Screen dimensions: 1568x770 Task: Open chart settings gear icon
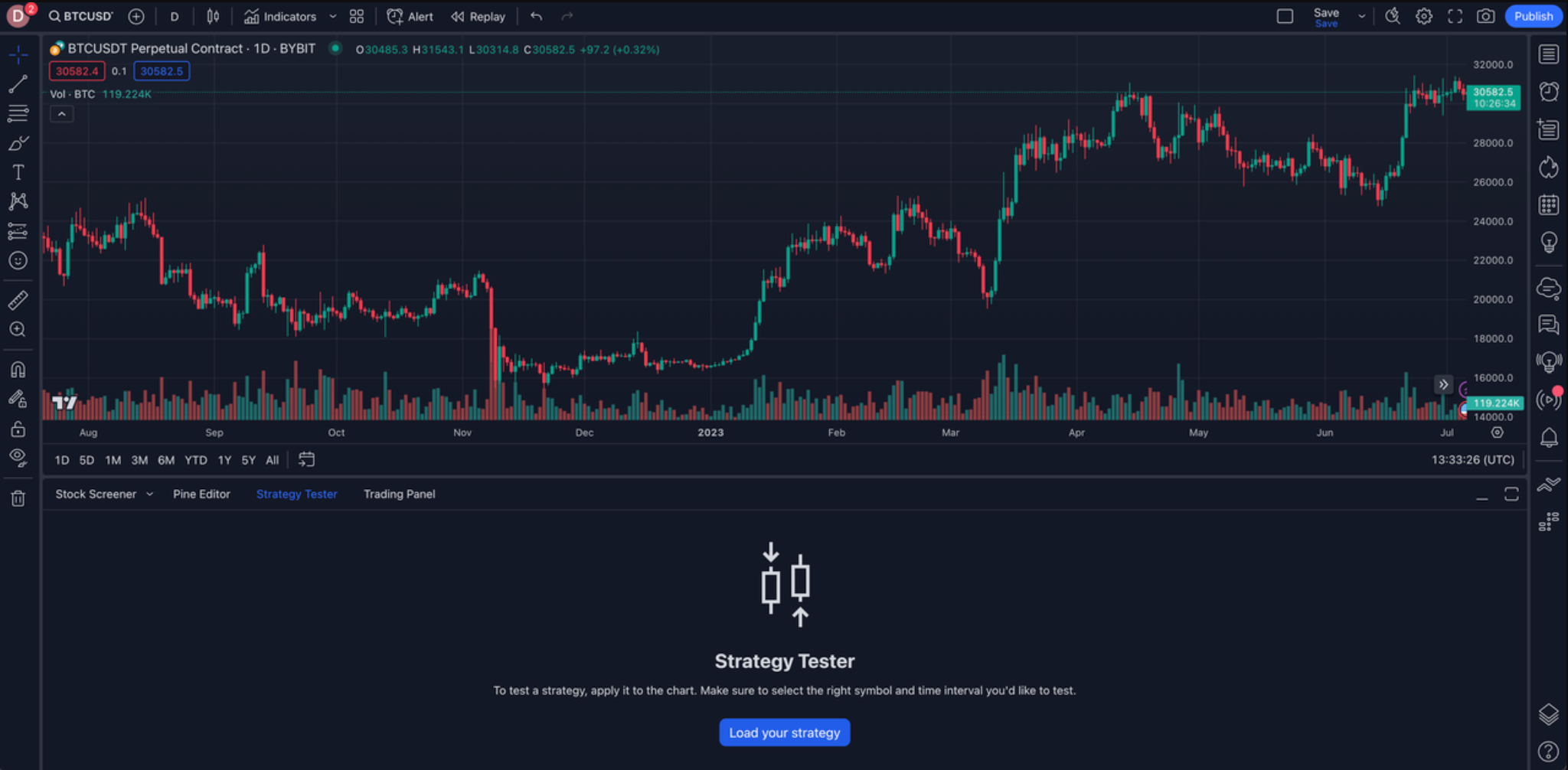tap(1423, 16)
